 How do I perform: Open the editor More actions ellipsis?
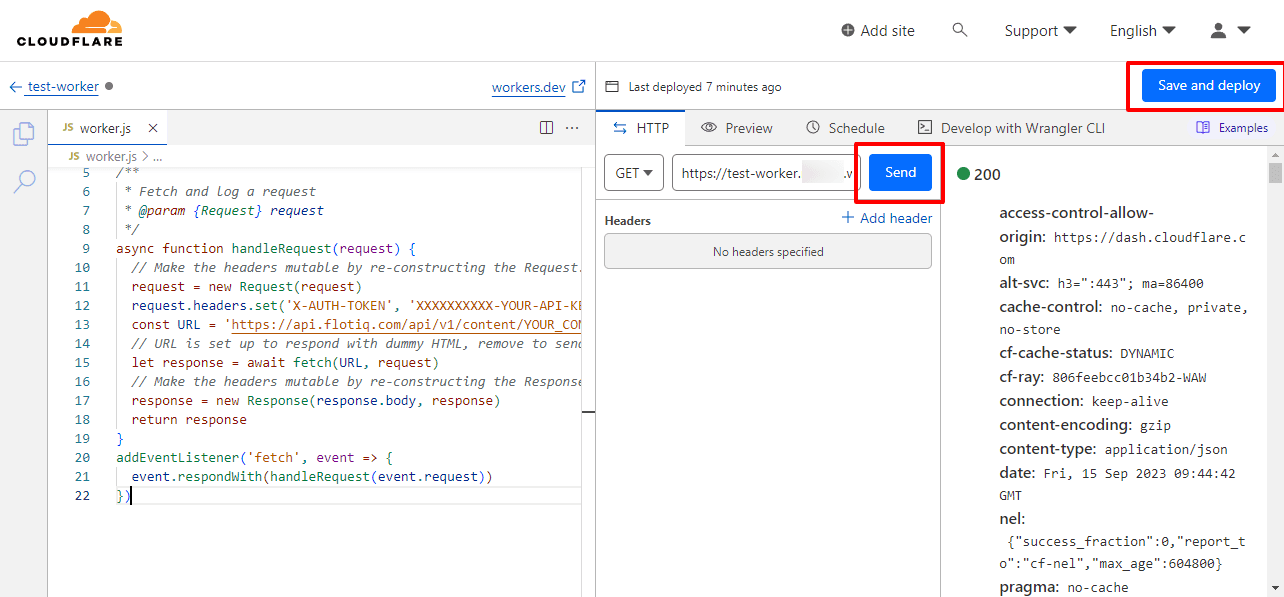pyautogui.click(x=572, y=128)
